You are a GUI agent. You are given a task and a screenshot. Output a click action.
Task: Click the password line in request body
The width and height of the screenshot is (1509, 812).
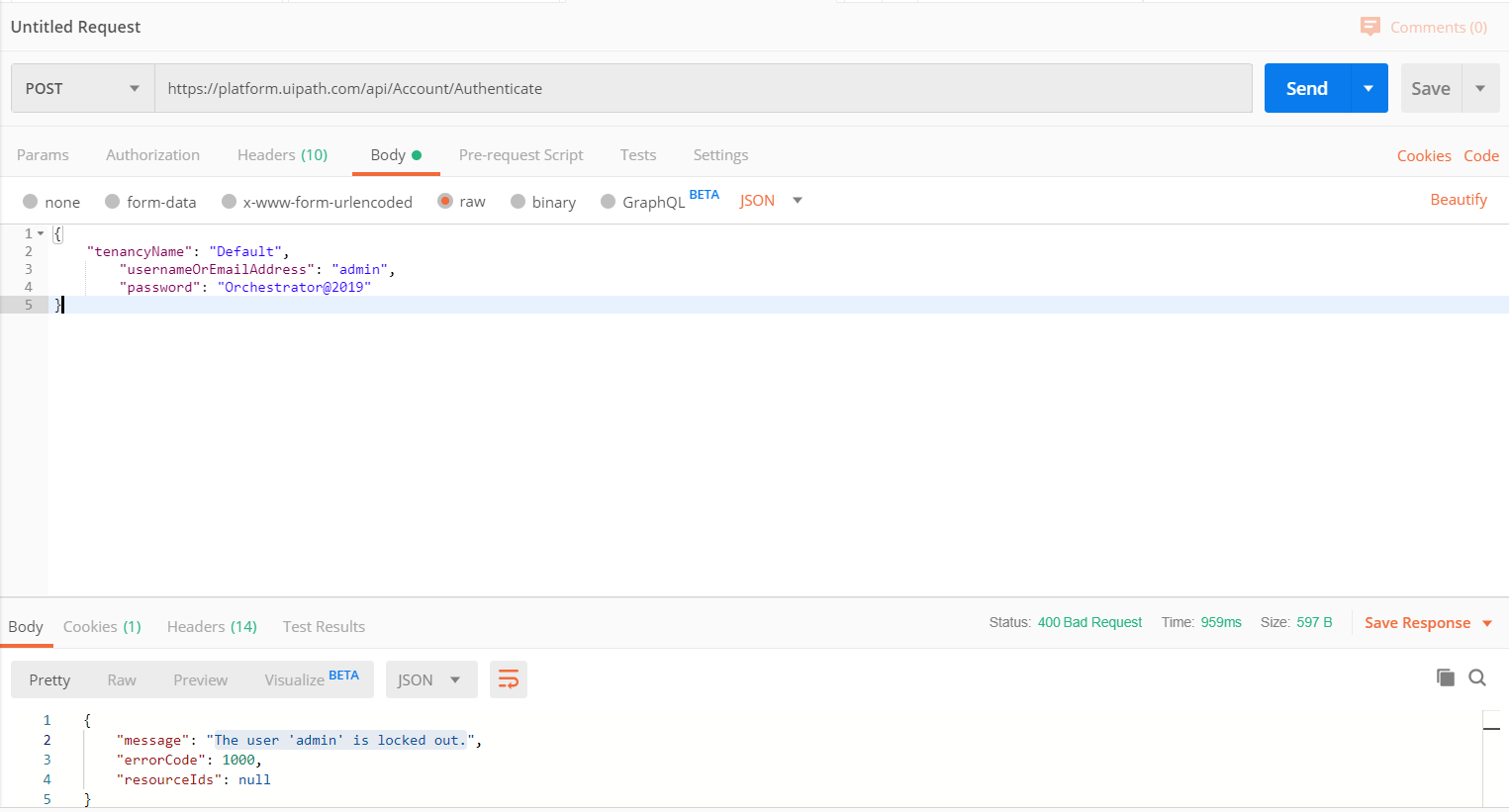click(245, 287)
